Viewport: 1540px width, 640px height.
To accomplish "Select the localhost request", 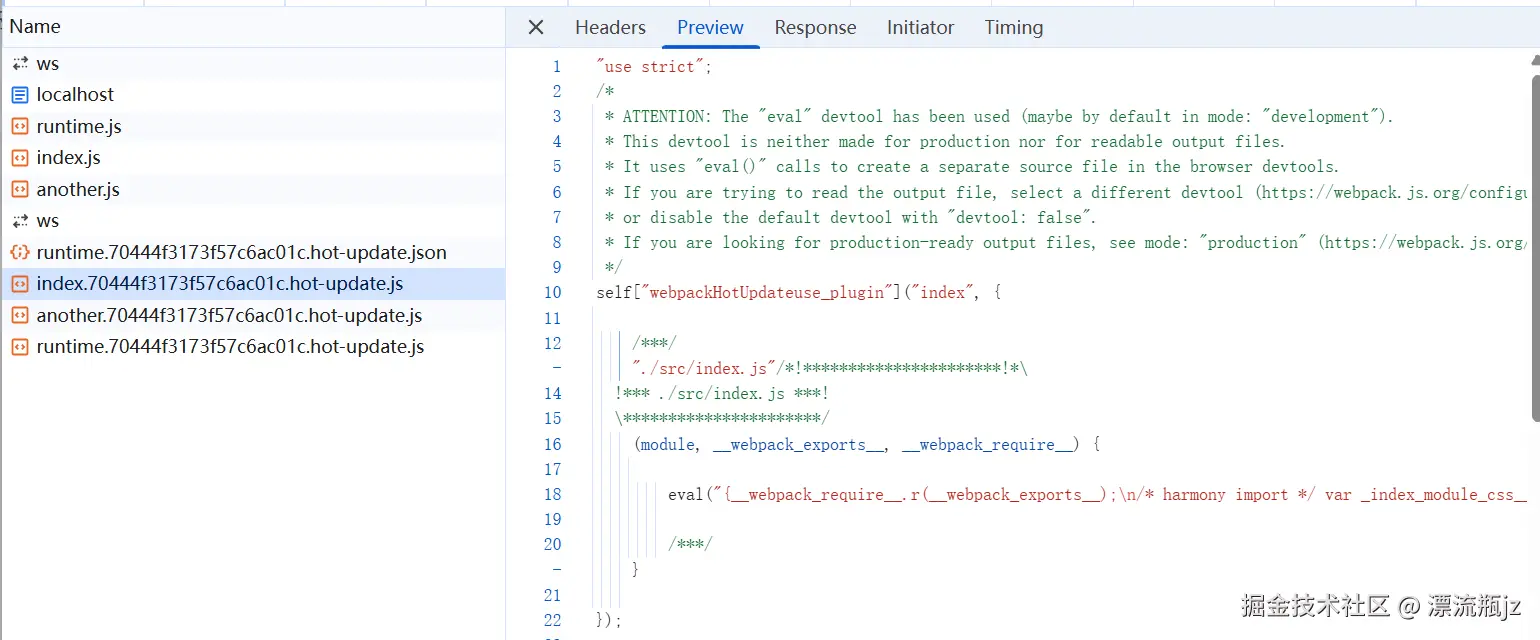I will [x=252, y=95].
